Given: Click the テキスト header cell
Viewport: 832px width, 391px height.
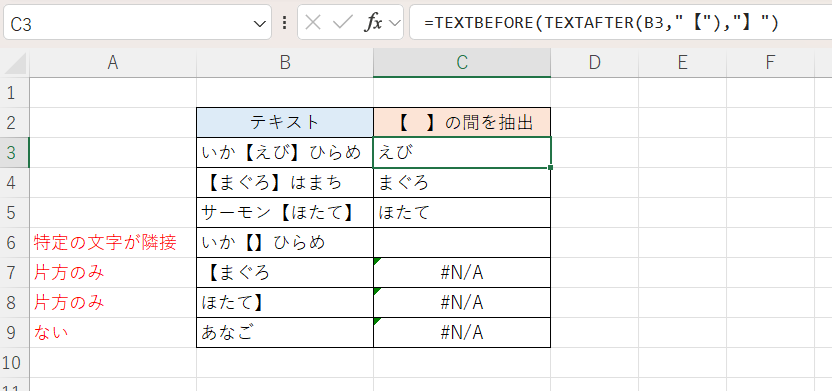Looking at the screenshot, I should [x=285, y=123].
